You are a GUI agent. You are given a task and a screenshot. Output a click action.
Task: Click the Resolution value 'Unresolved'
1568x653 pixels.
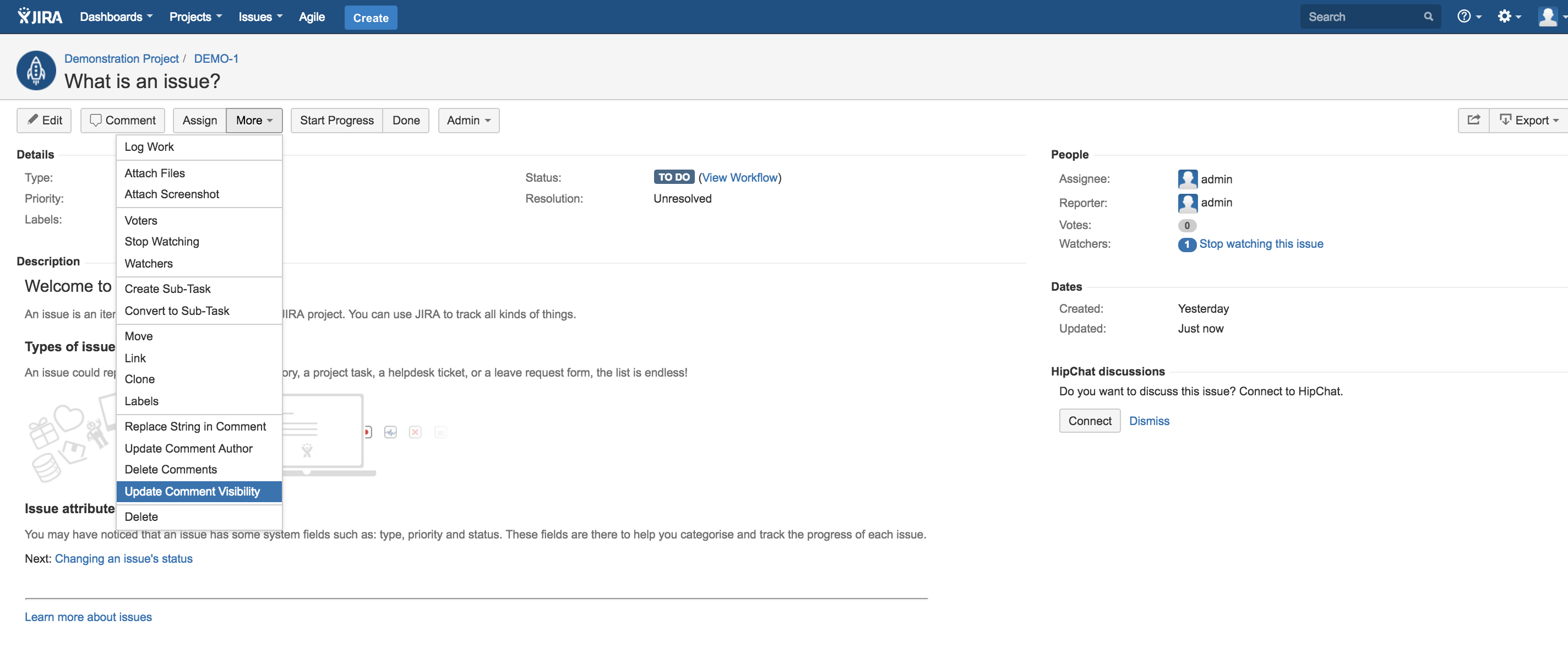[x=682, y=198]
